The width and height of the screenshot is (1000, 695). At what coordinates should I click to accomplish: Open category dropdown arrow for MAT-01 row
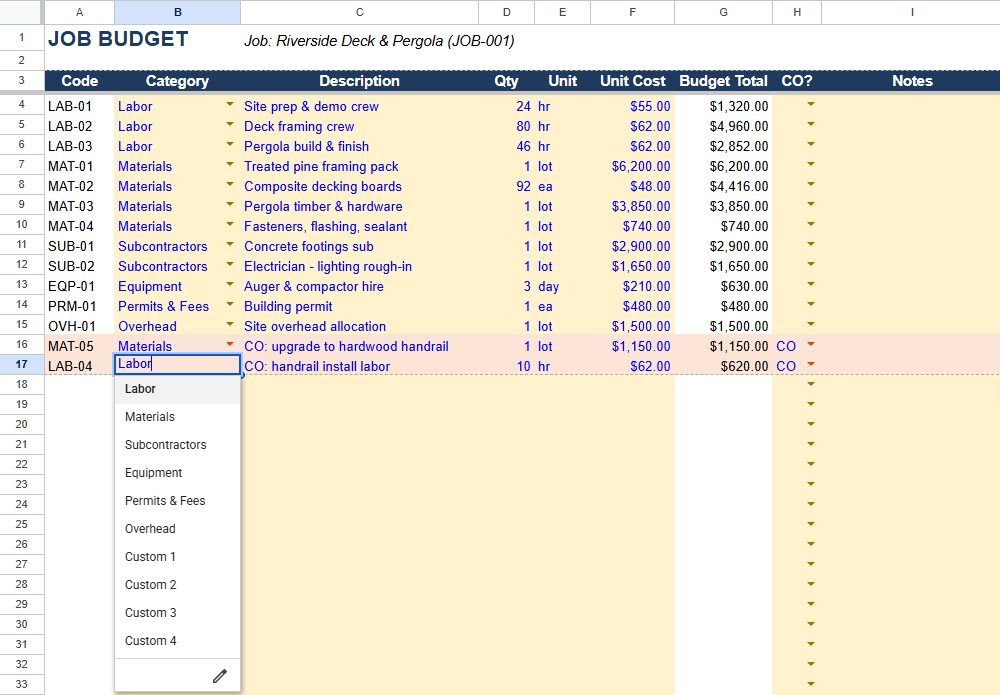click(230, 165)
